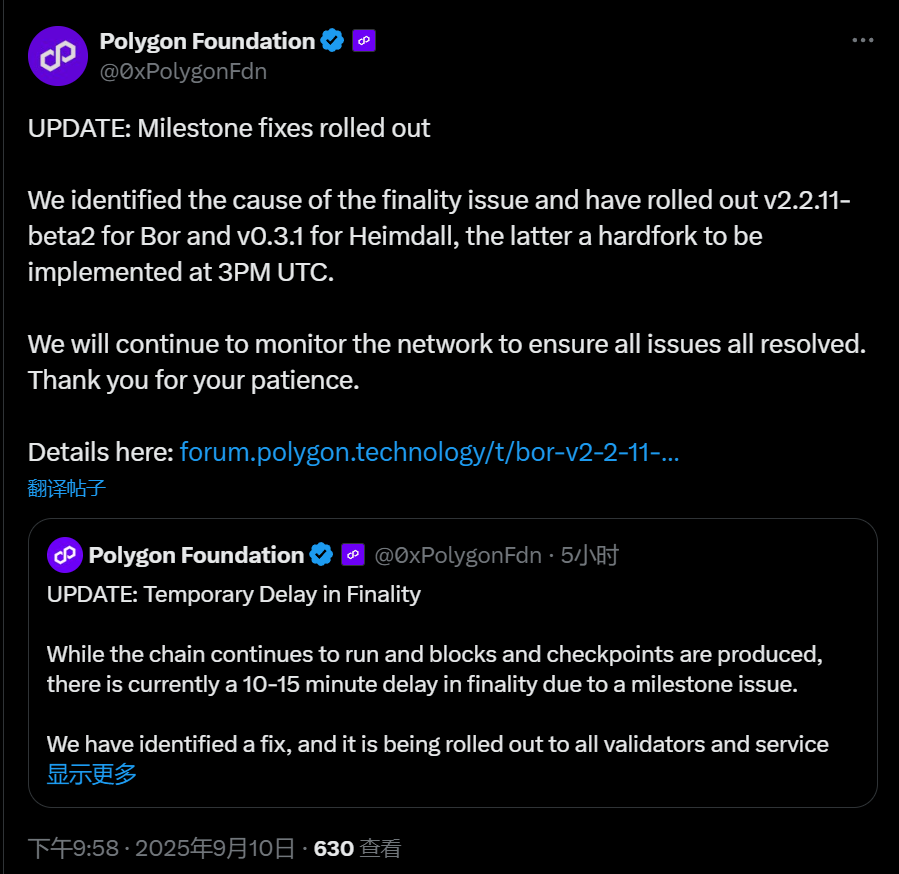
Task: Click the verified checkmark in the quoted post
Action: point(321,555)
